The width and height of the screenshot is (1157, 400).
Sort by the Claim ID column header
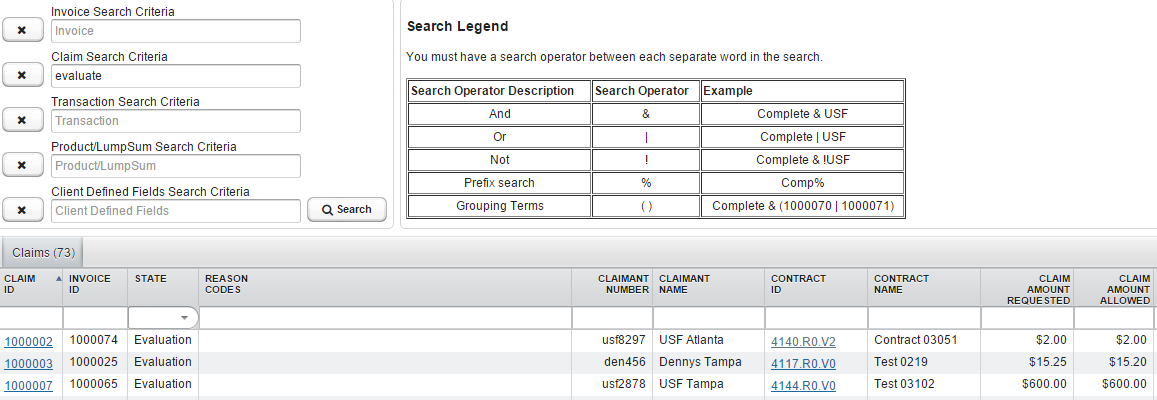tap(30, 284)
